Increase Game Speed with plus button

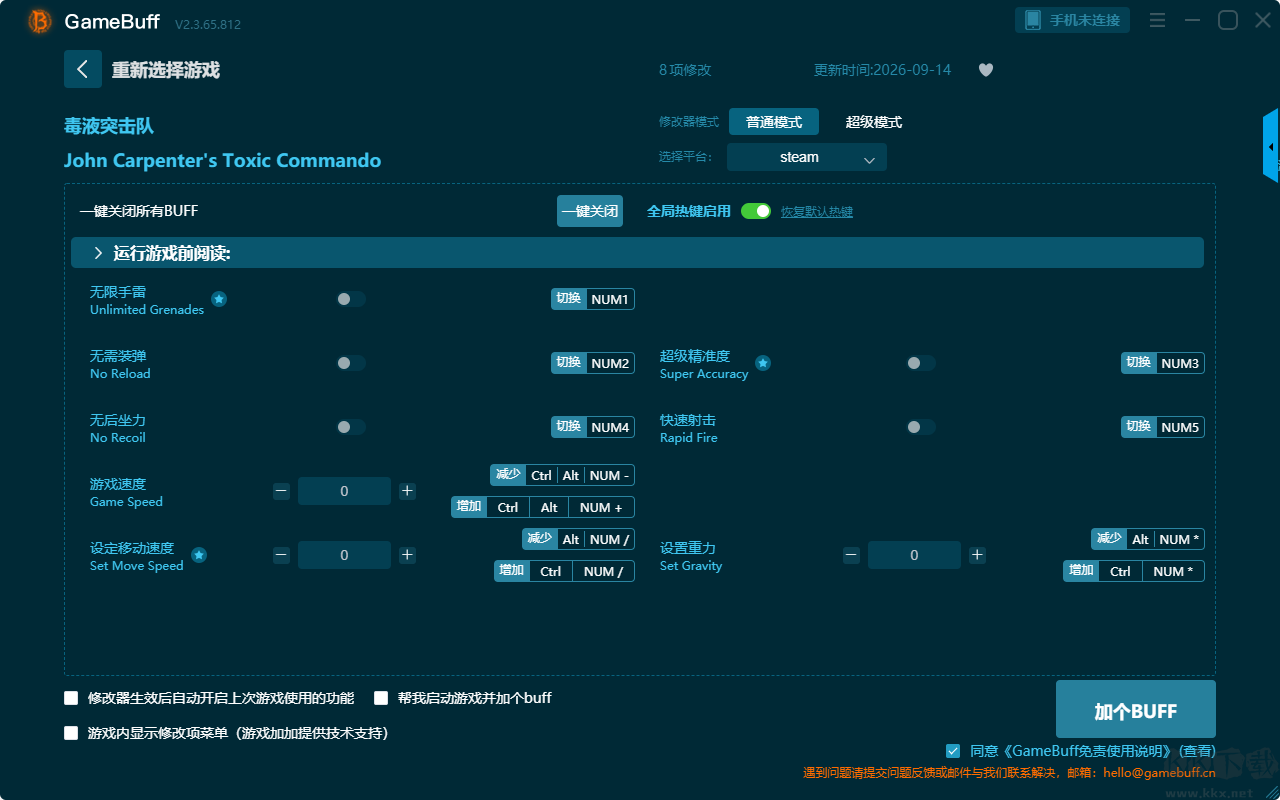pos(407,491)
